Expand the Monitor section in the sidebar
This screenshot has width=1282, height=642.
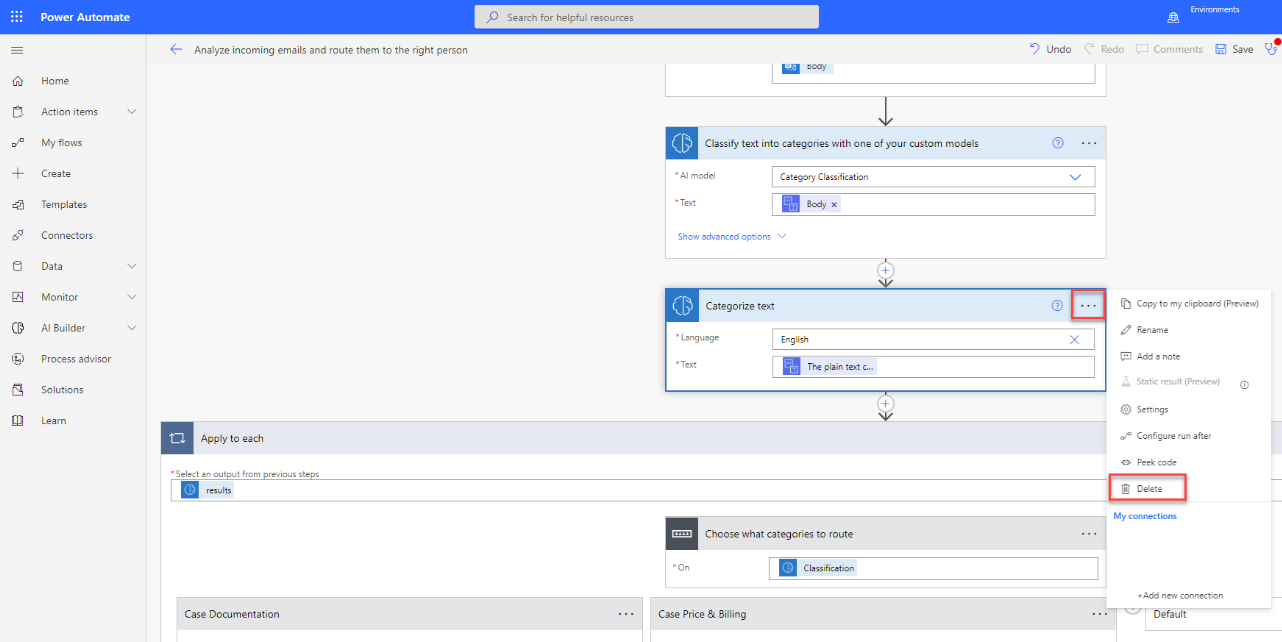pos(131,296)
